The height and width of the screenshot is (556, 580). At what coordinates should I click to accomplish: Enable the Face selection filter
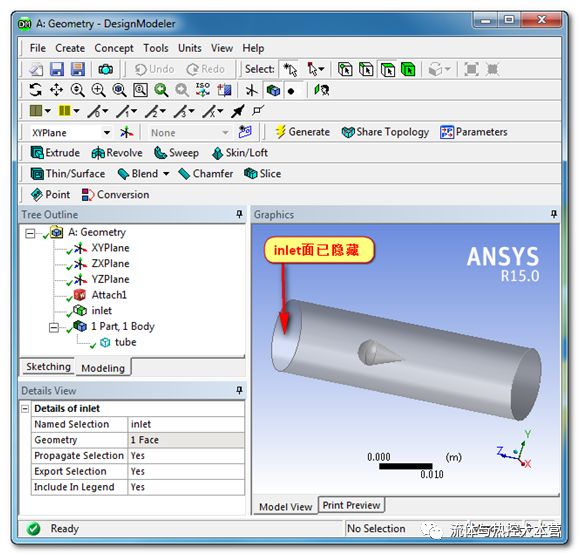click(x=388, y=69)
